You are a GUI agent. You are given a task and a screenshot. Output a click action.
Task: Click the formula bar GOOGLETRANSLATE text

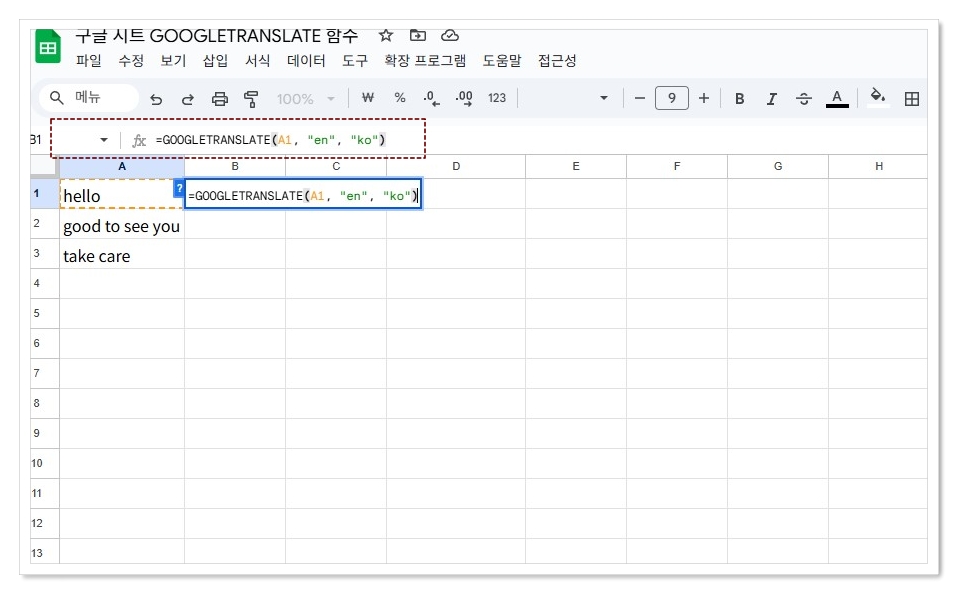[271, 140]
